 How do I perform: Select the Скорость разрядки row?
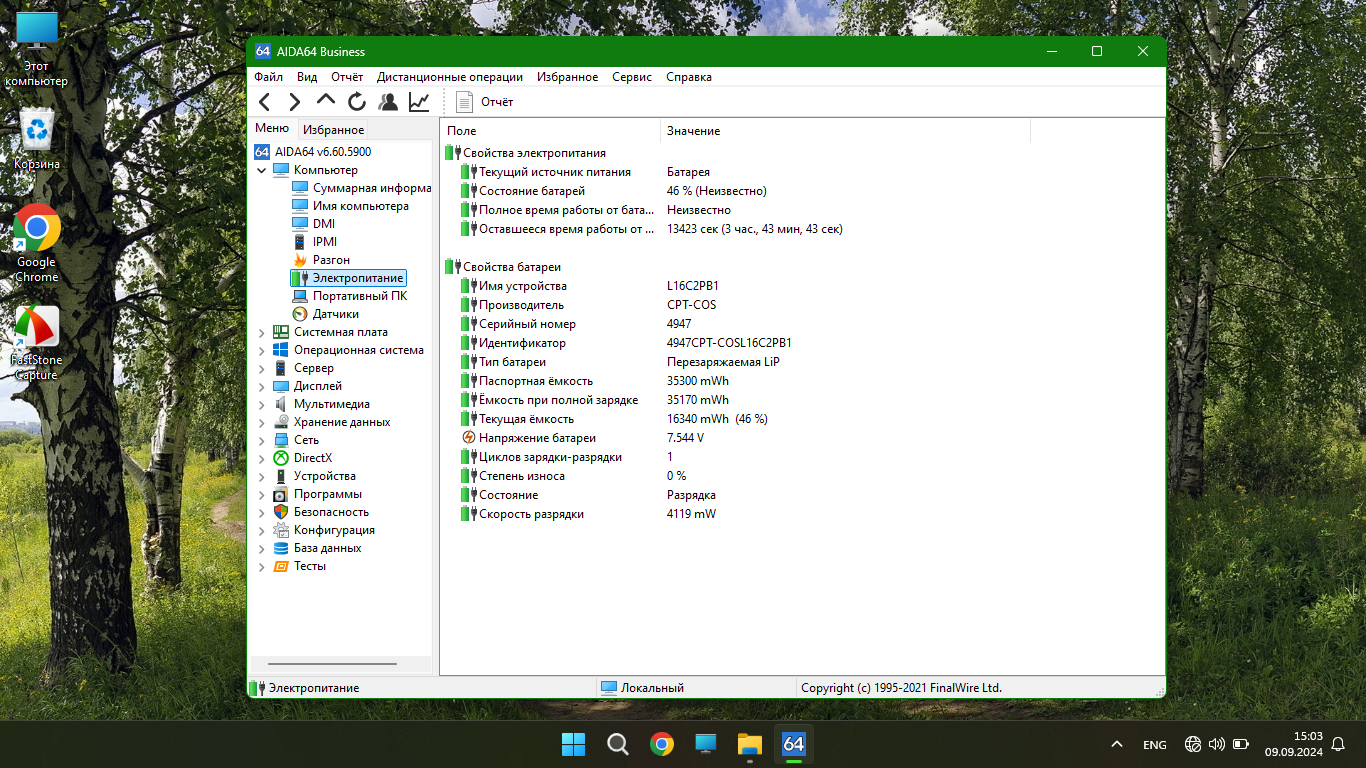pos(531,514)
